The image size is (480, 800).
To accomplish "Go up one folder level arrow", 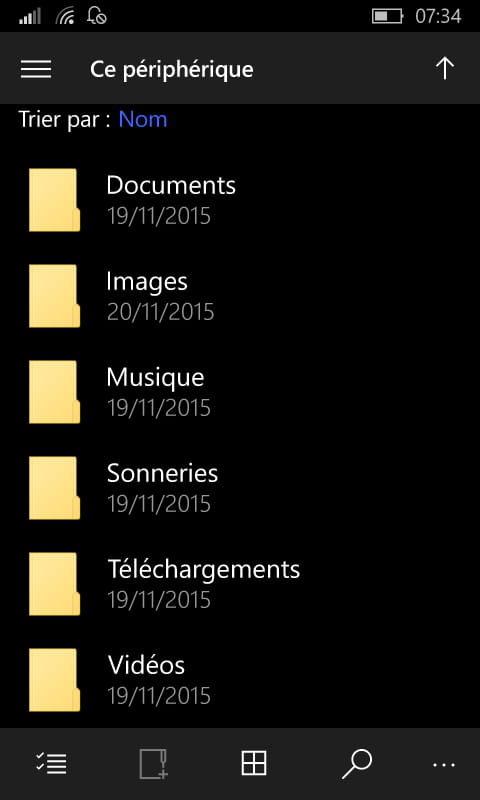I will [445, 68].
